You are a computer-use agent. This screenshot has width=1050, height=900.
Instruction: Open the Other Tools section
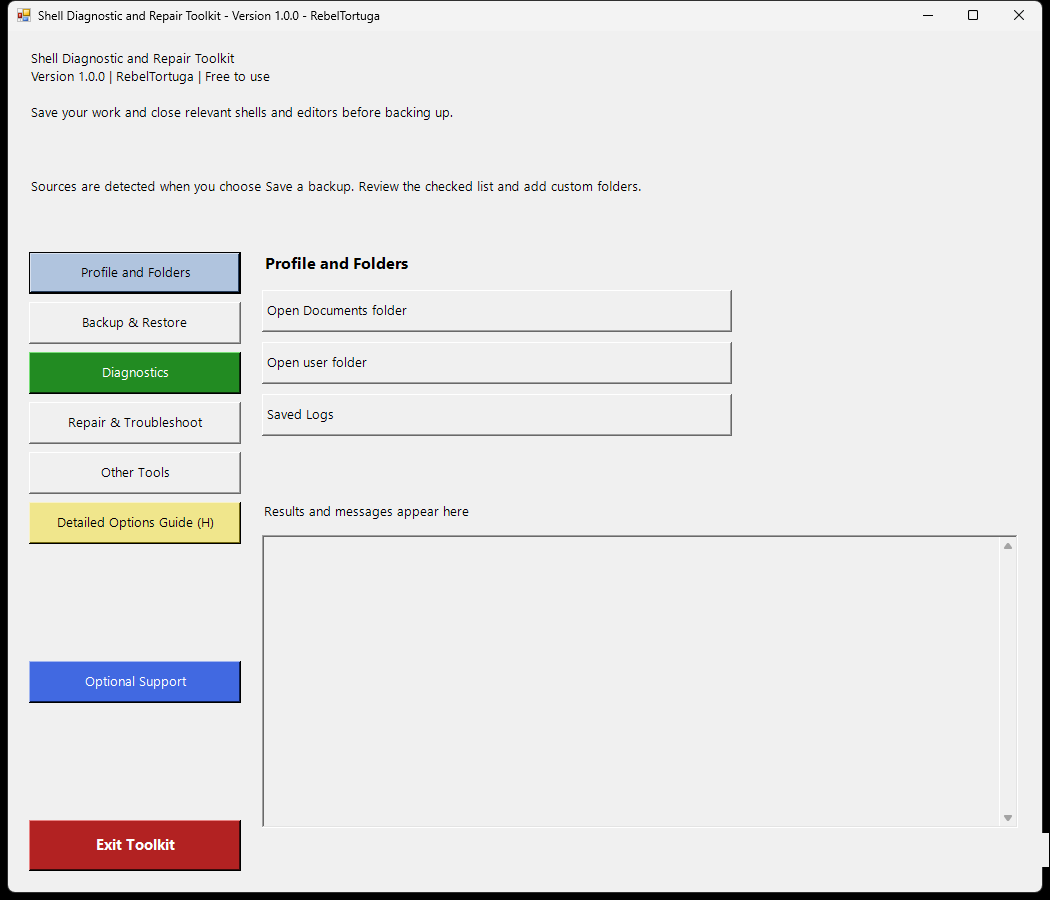pyautogui.click(x=135, y=473)
